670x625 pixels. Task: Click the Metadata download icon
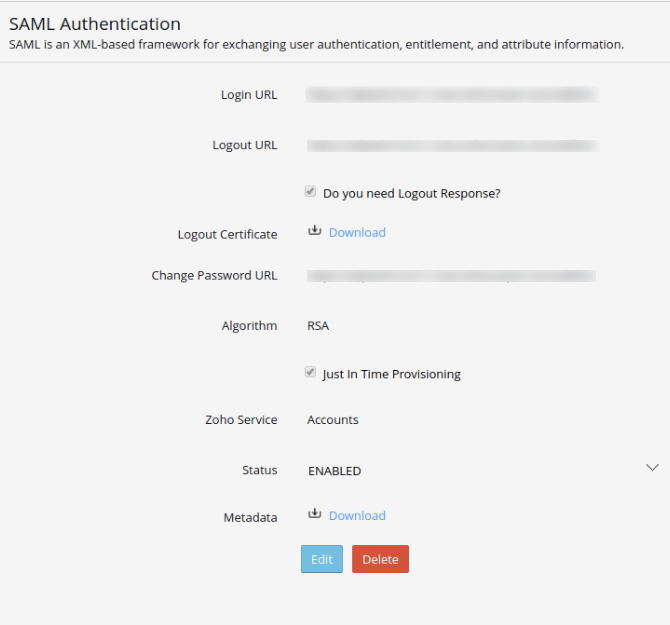(x=314, y=514)
